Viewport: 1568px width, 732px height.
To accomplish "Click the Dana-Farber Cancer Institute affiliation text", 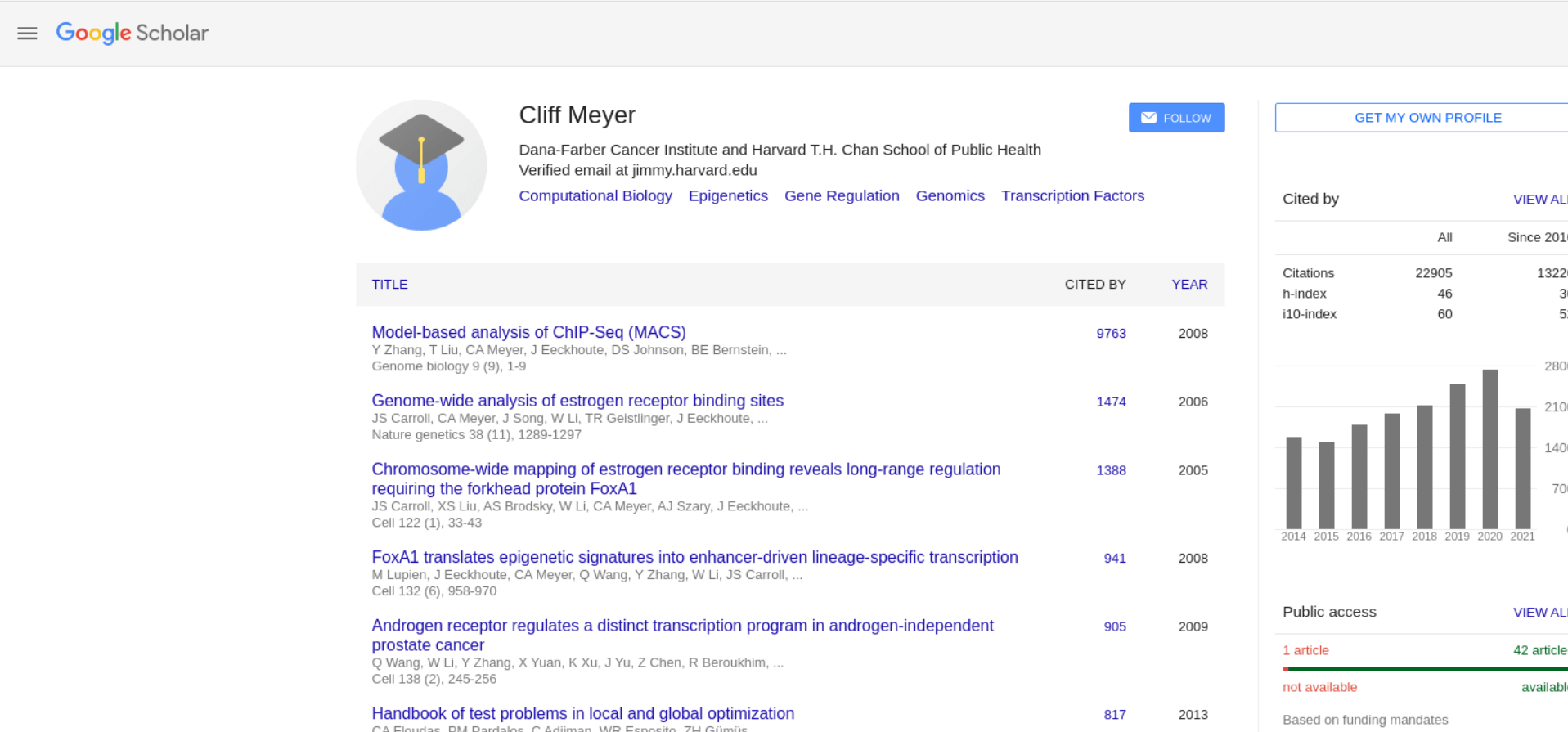I will point(780,150).
